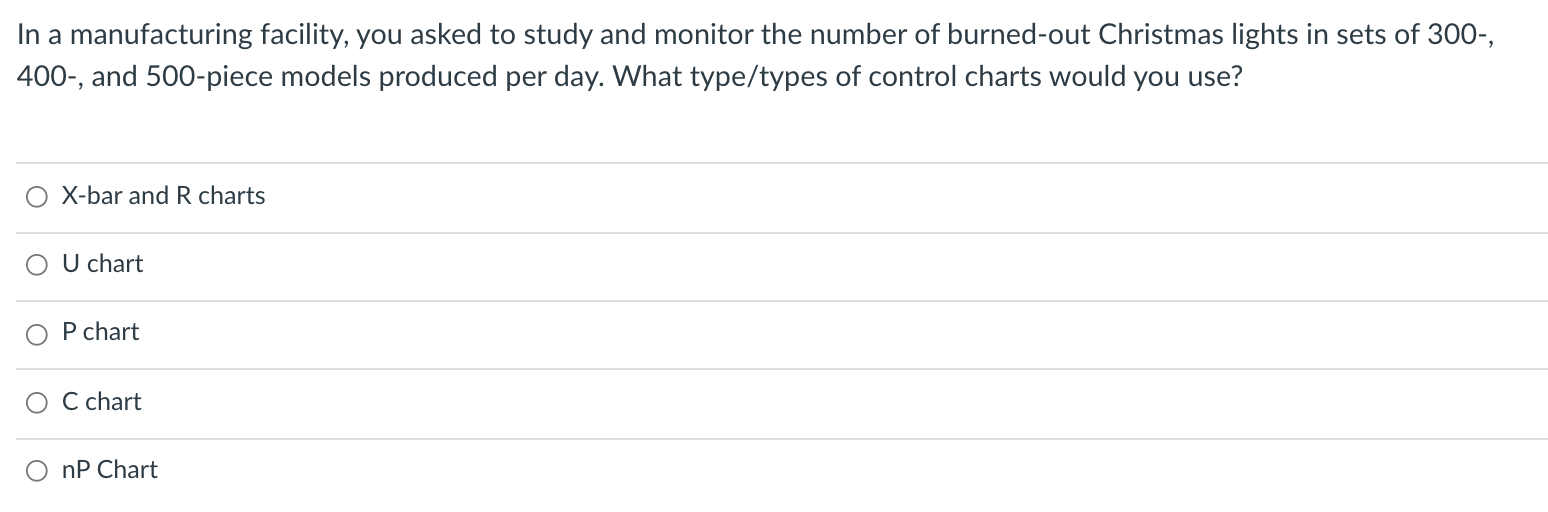Screen dimensions: 1548x512
Task: Choose the P chart radio button
Action: point(37,334)
